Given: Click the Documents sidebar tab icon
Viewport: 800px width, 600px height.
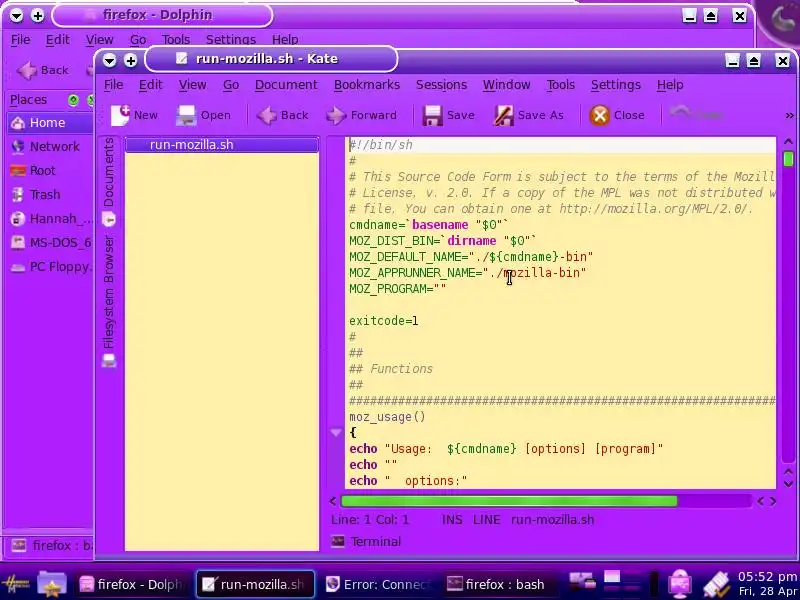Looking at the screenshot, I should (x=109, y=219).
